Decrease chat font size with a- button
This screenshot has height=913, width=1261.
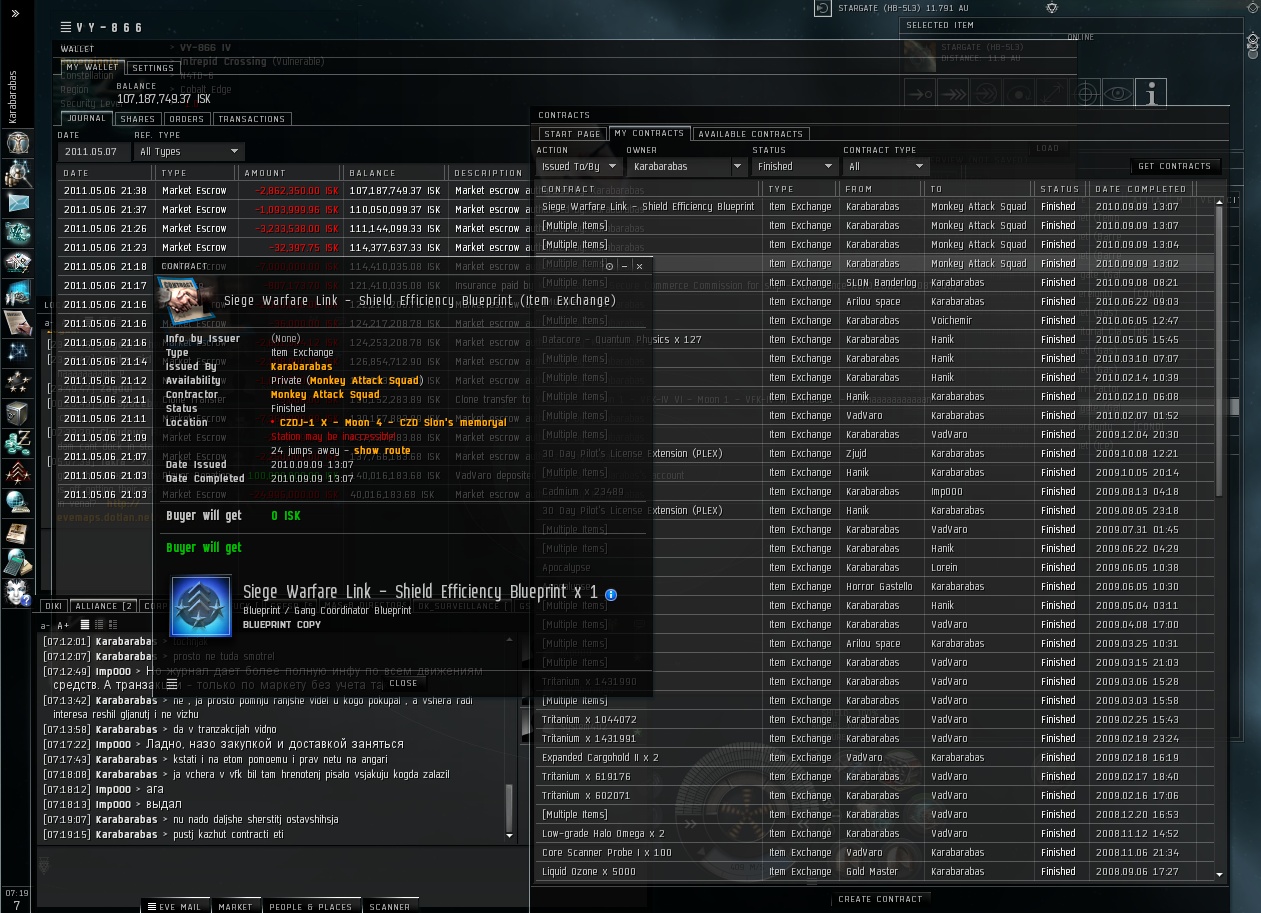pos(45,625)
